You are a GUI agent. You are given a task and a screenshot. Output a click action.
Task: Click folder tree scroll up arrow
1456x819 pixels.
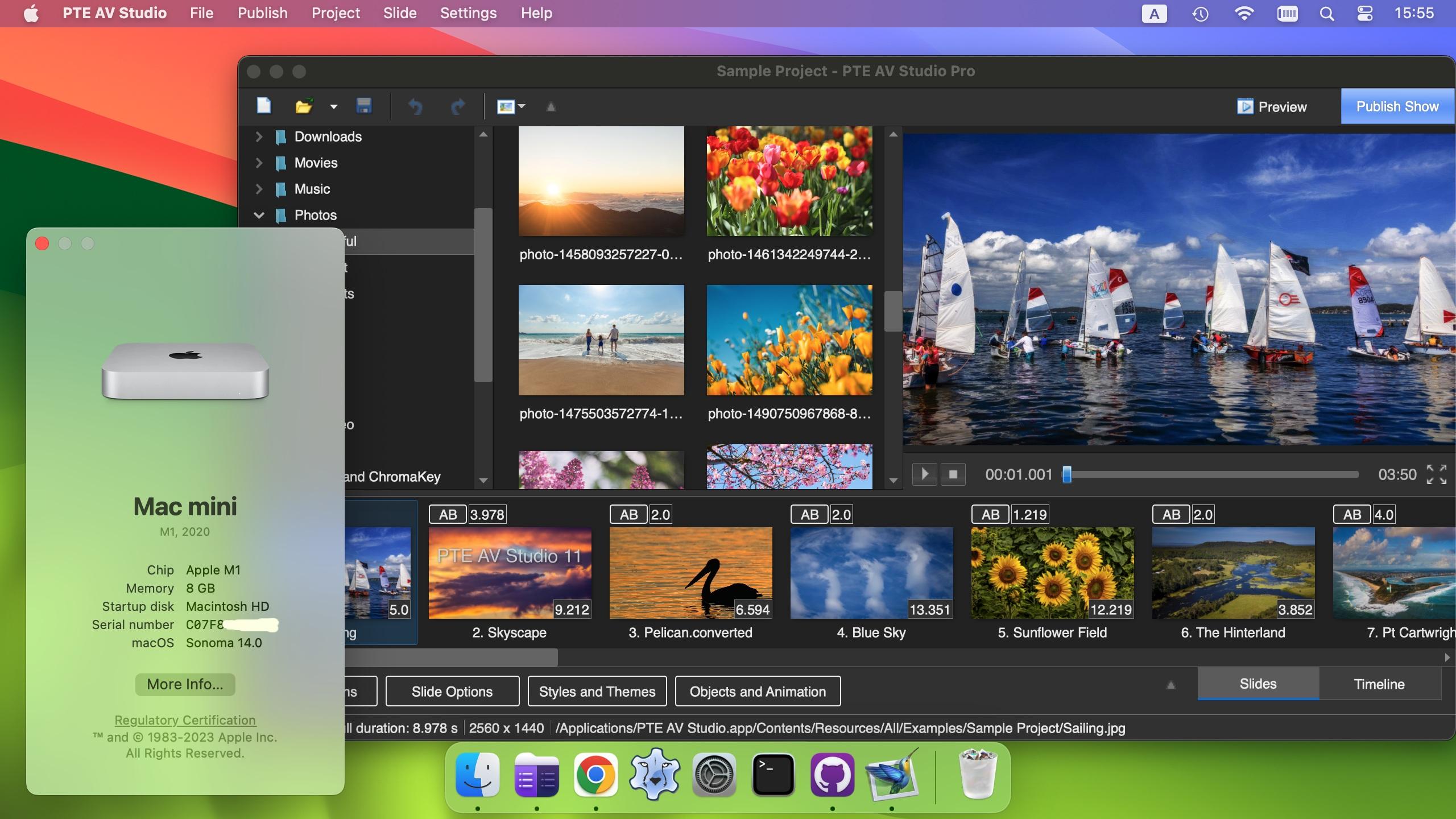point(483,135)
